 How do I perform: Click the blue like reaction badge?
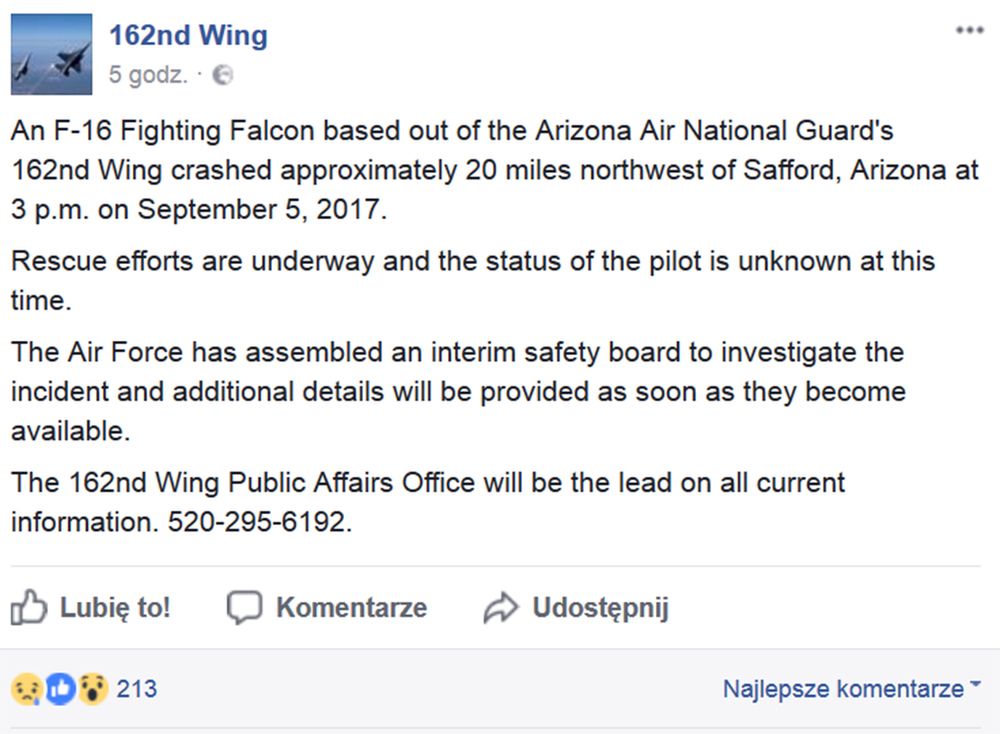(x=60, y=689)
